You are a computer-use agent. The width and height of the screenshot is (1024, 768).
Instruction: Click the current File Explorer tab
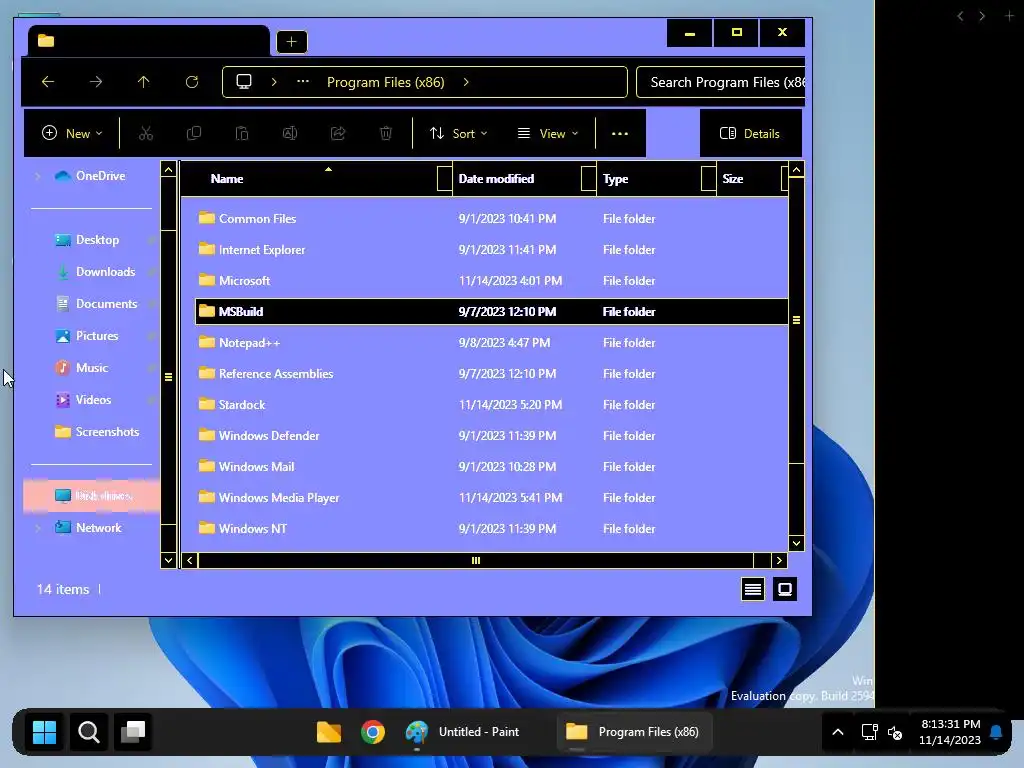tap(149, 41)
